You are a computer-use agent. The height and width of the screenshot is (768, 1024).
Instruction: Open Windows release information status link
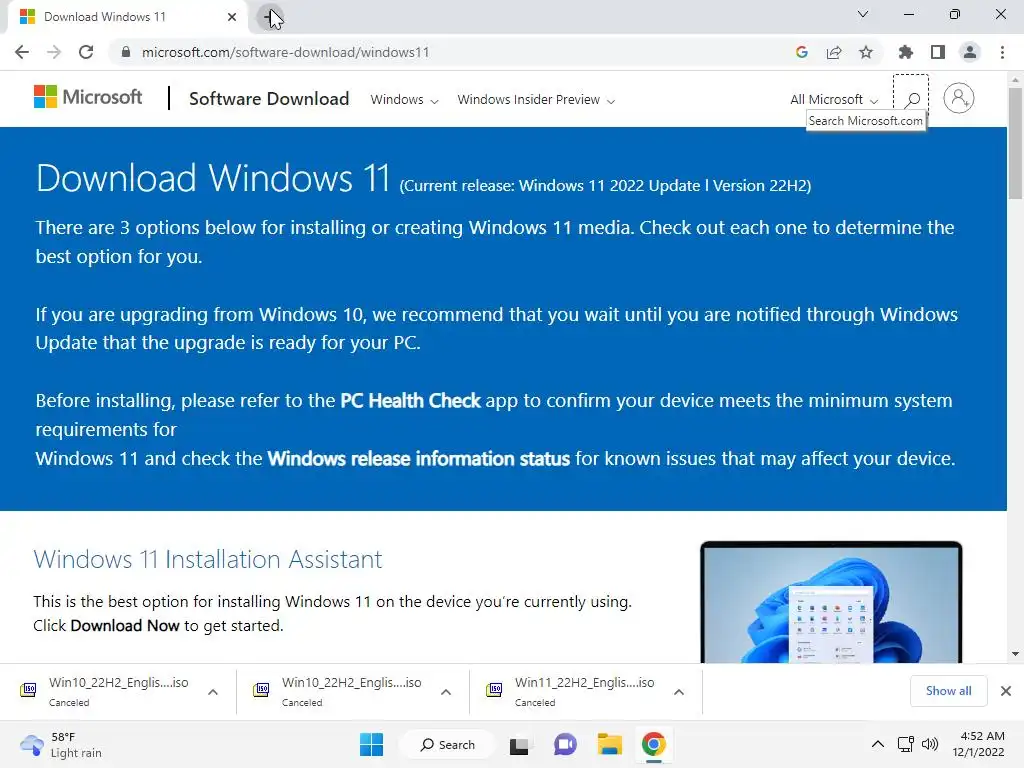(x=419, y=458)
